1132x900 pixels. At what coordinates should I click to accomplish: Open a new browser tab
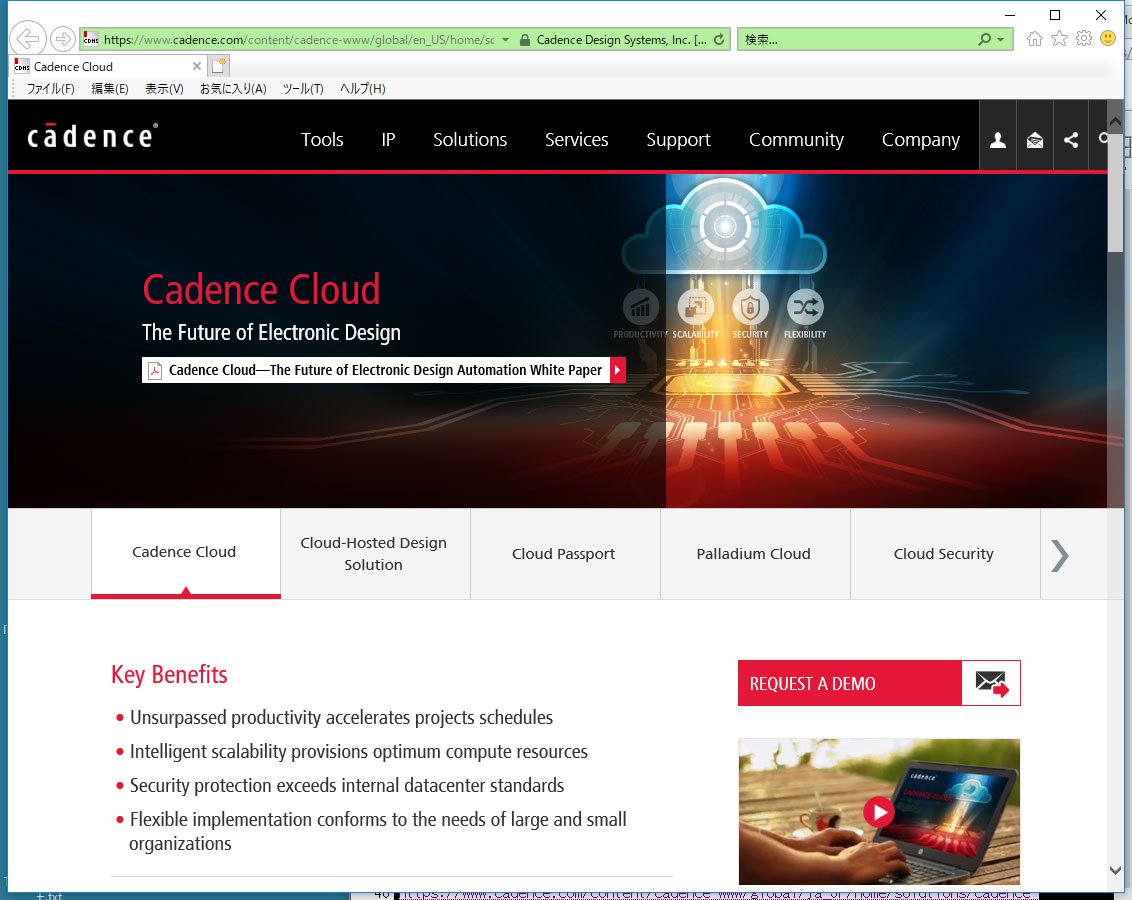[x=218, y=66]
